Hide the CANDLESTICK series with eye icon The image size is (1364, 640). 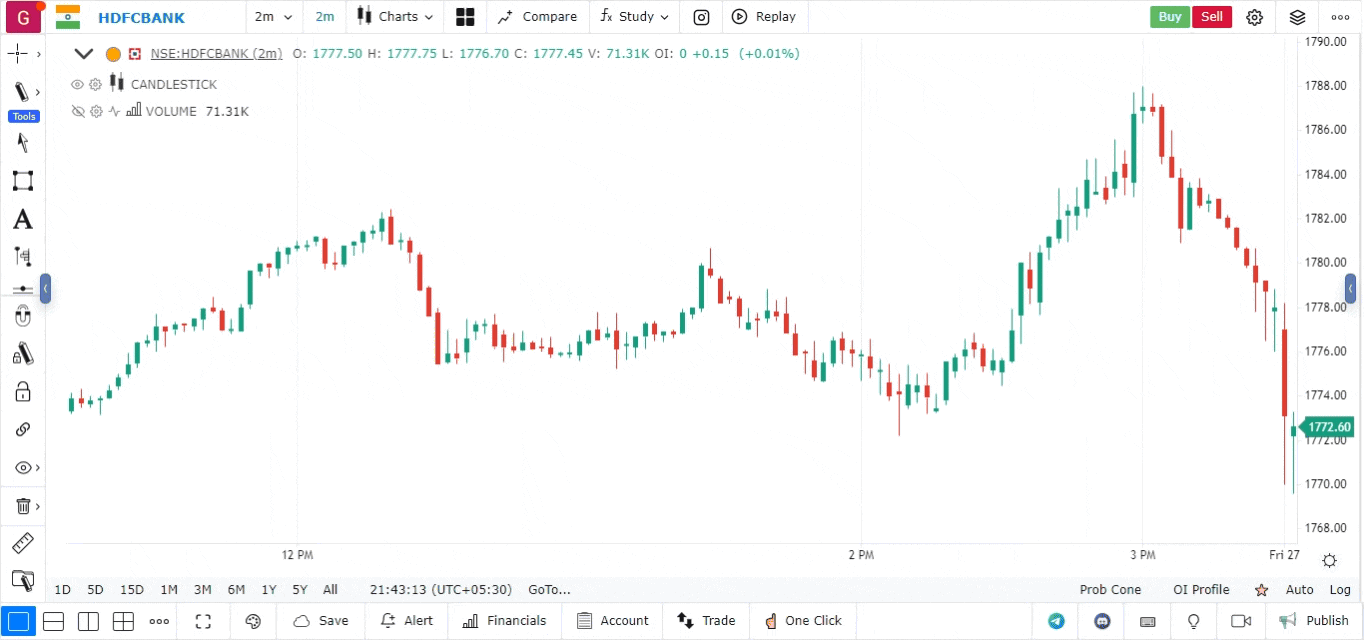coord(77,85)
